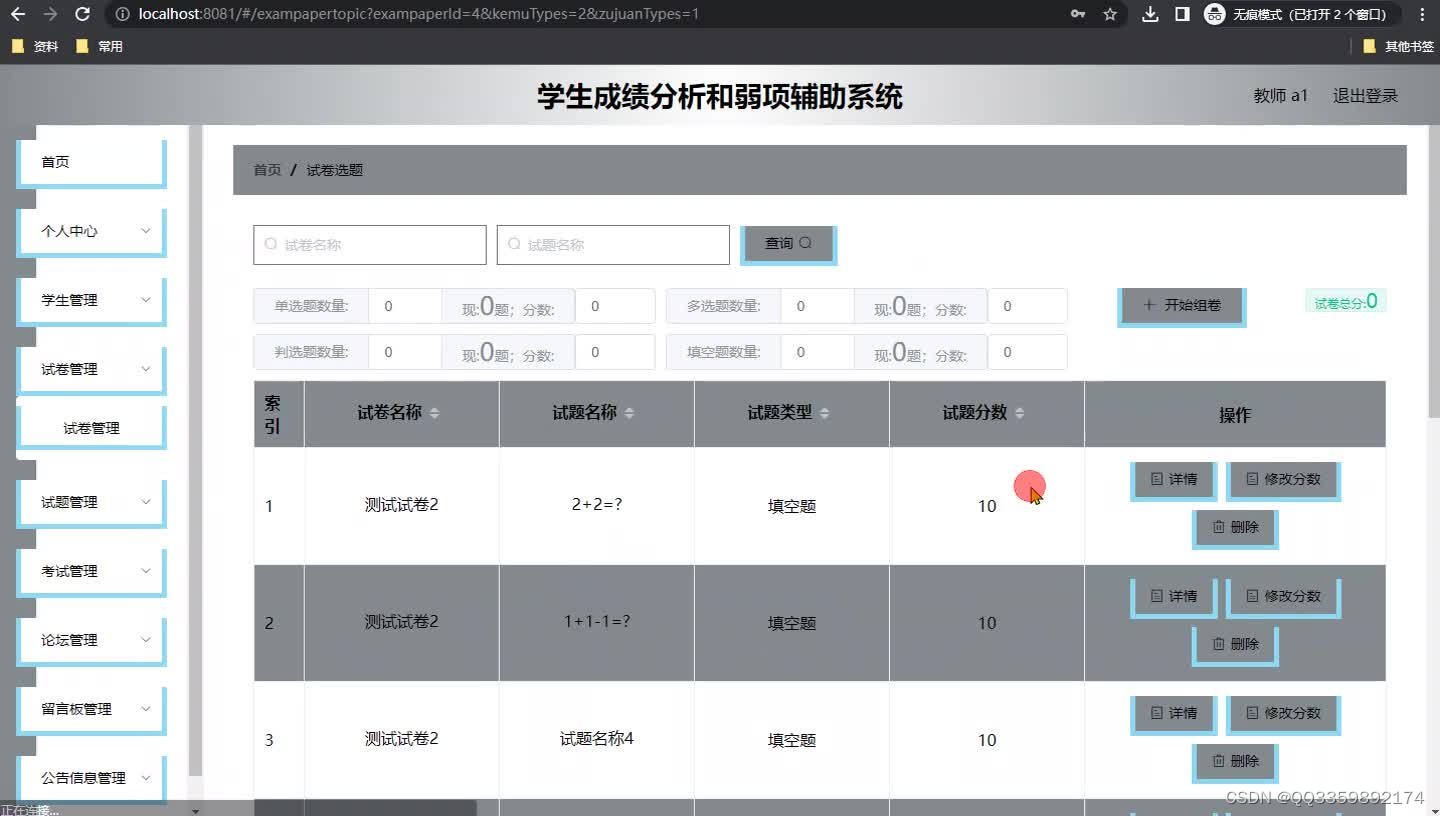Click 测试试卷2 cell in row 1
Screen dimensions: 1440x816
point(401,505)
